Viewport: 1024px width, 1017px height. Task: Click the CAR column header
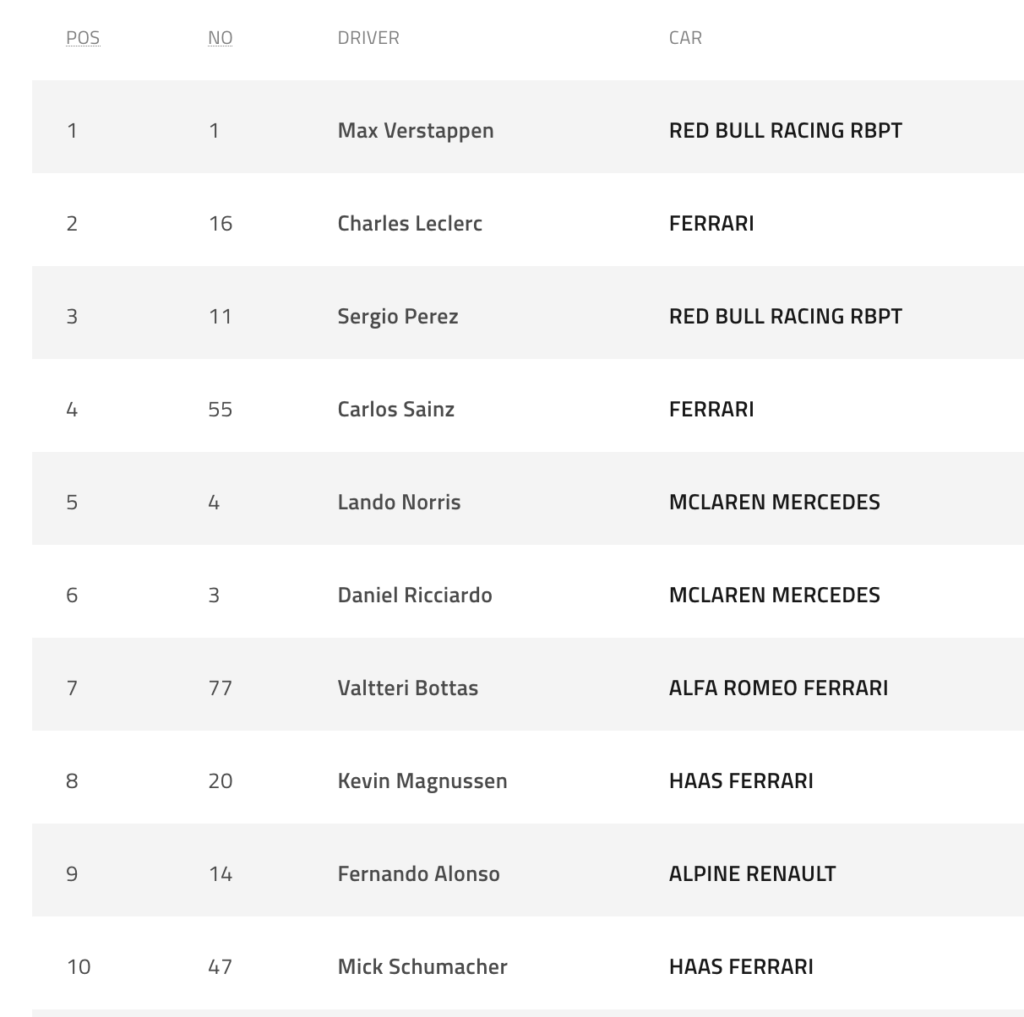point(685,39)
